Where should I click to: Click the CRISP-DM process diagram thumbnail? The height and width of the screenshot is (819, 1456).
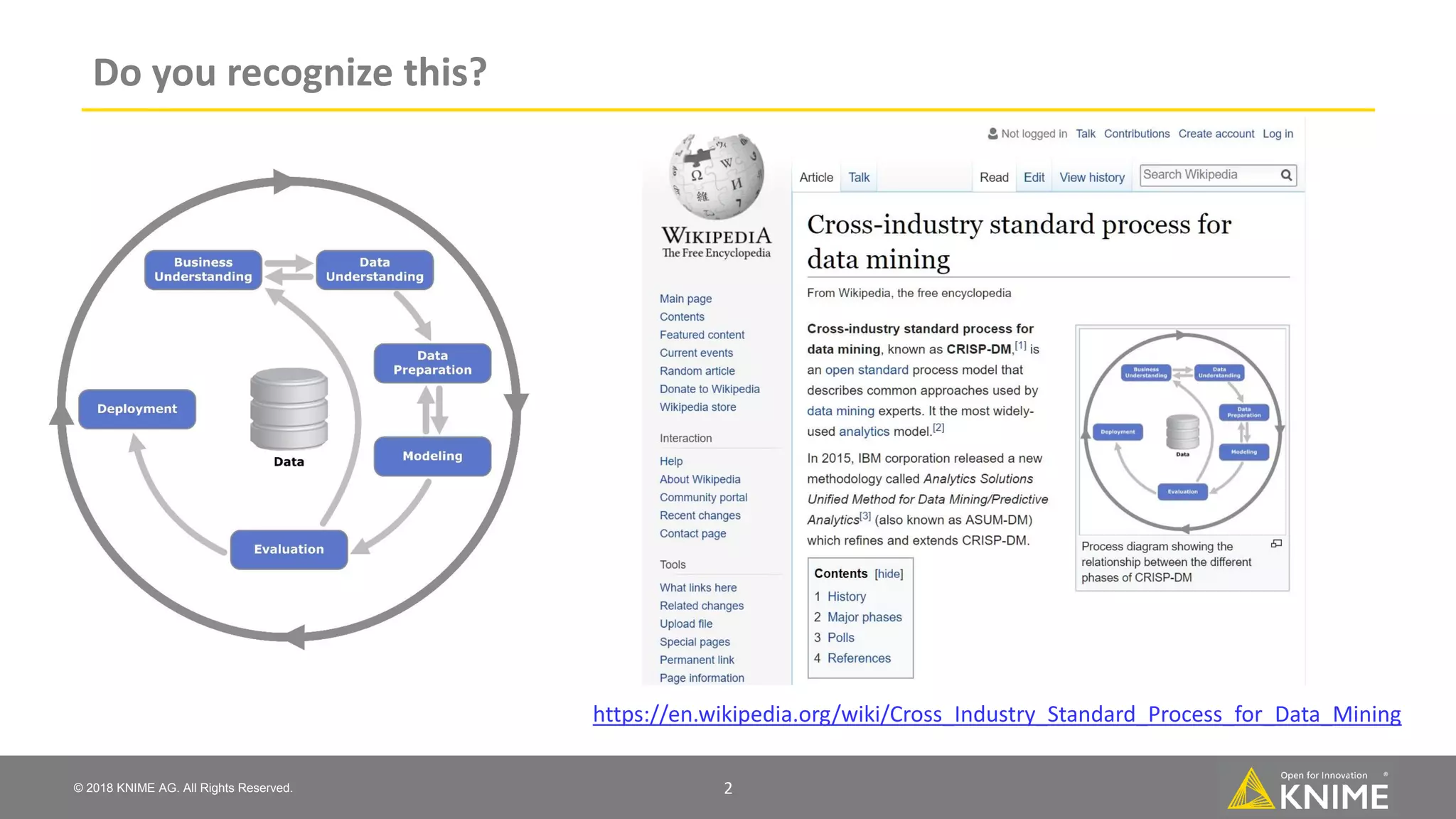click(x=1182, y=431)
